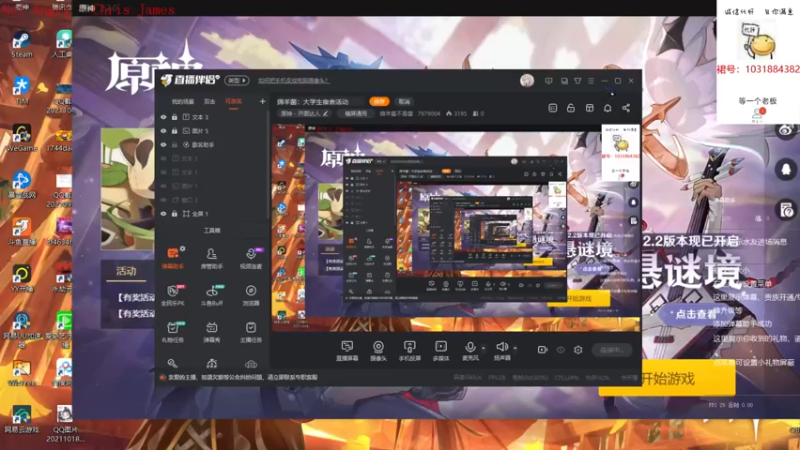
Task: Click the 横屏通用 orientation button
Action: [x=356, y=113]
